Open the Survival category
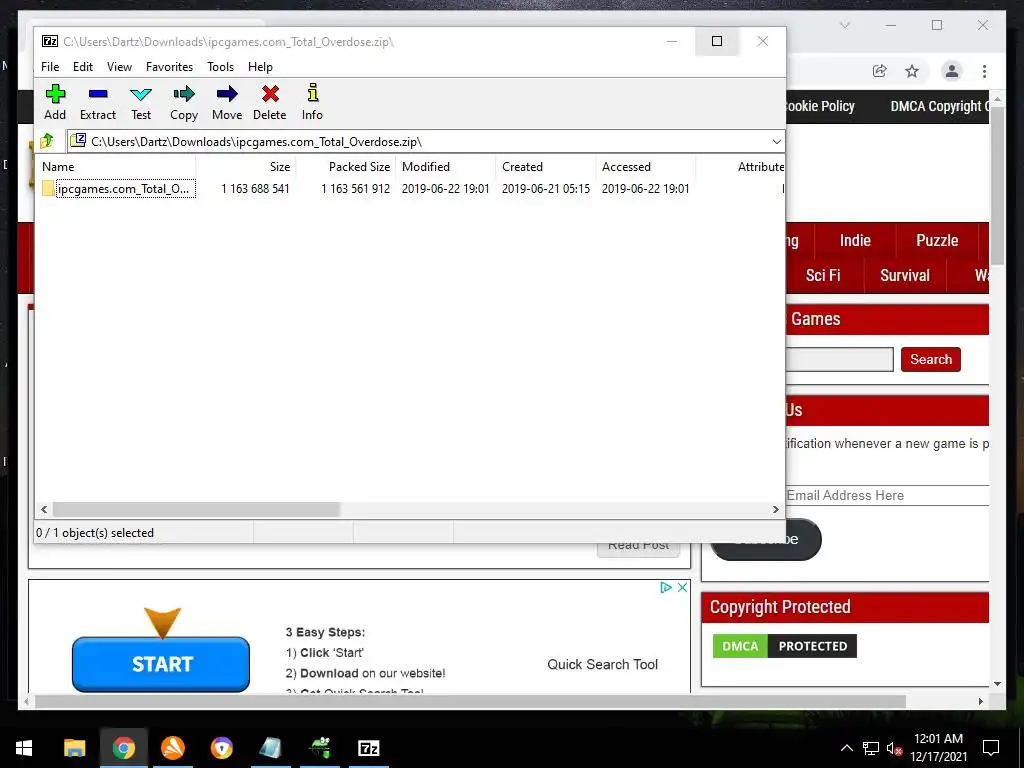The width and height of the screenshot is (1024, 768). pyautogui.click(x=904, y=276)
